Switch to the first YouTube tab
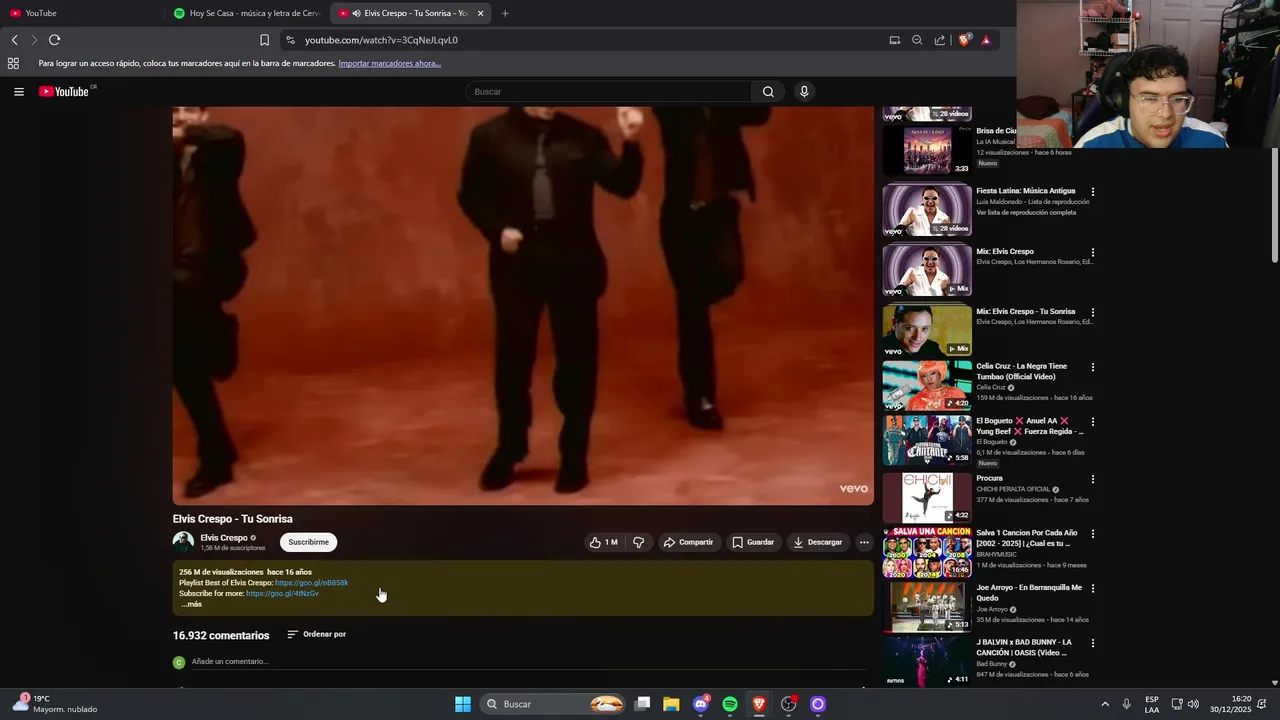Viewport: 1280px width, 720px height. [x=80, y=13]
